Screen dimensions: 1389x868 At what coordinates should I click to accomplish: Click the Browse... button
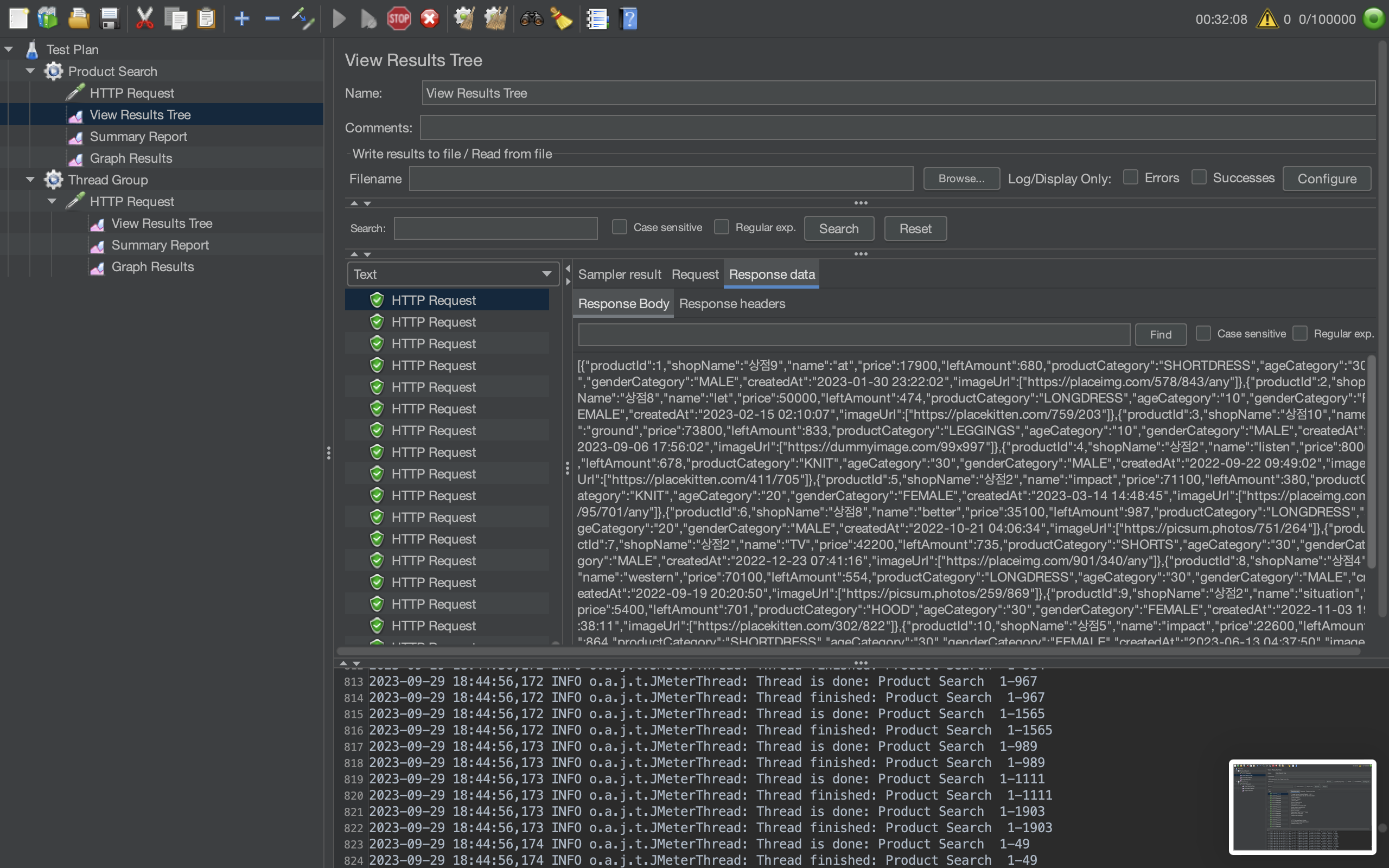click(x=961, y=178)
